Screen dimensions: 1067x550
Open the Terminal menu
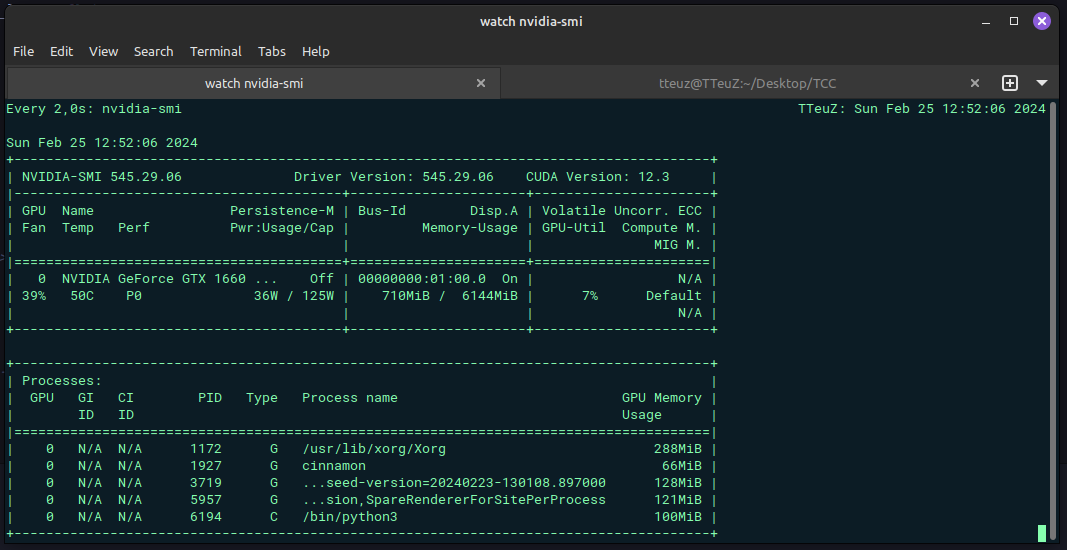click(216, 51)
